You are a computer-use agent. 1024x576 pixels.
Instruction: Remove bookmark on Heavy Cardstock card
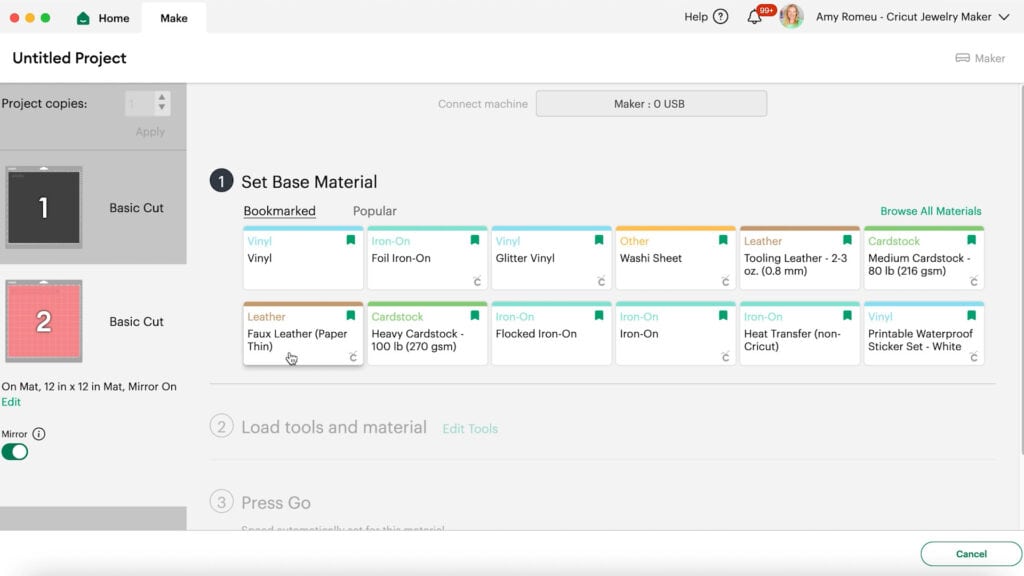(x=475, y=316)
